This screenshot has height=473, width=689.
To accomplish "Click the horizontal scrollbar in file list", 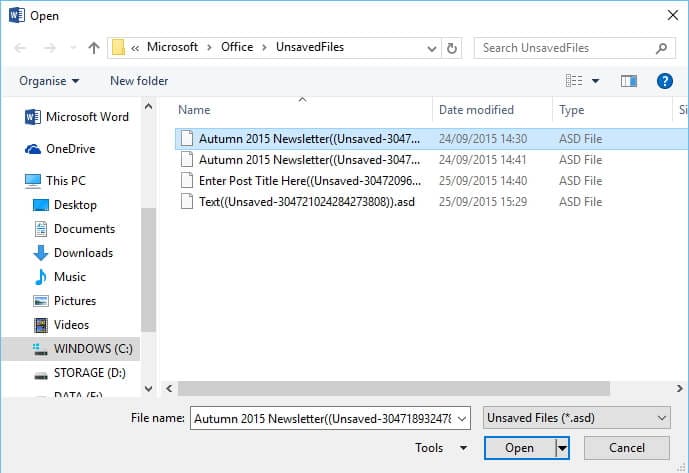I will click(x=400, y=387).
